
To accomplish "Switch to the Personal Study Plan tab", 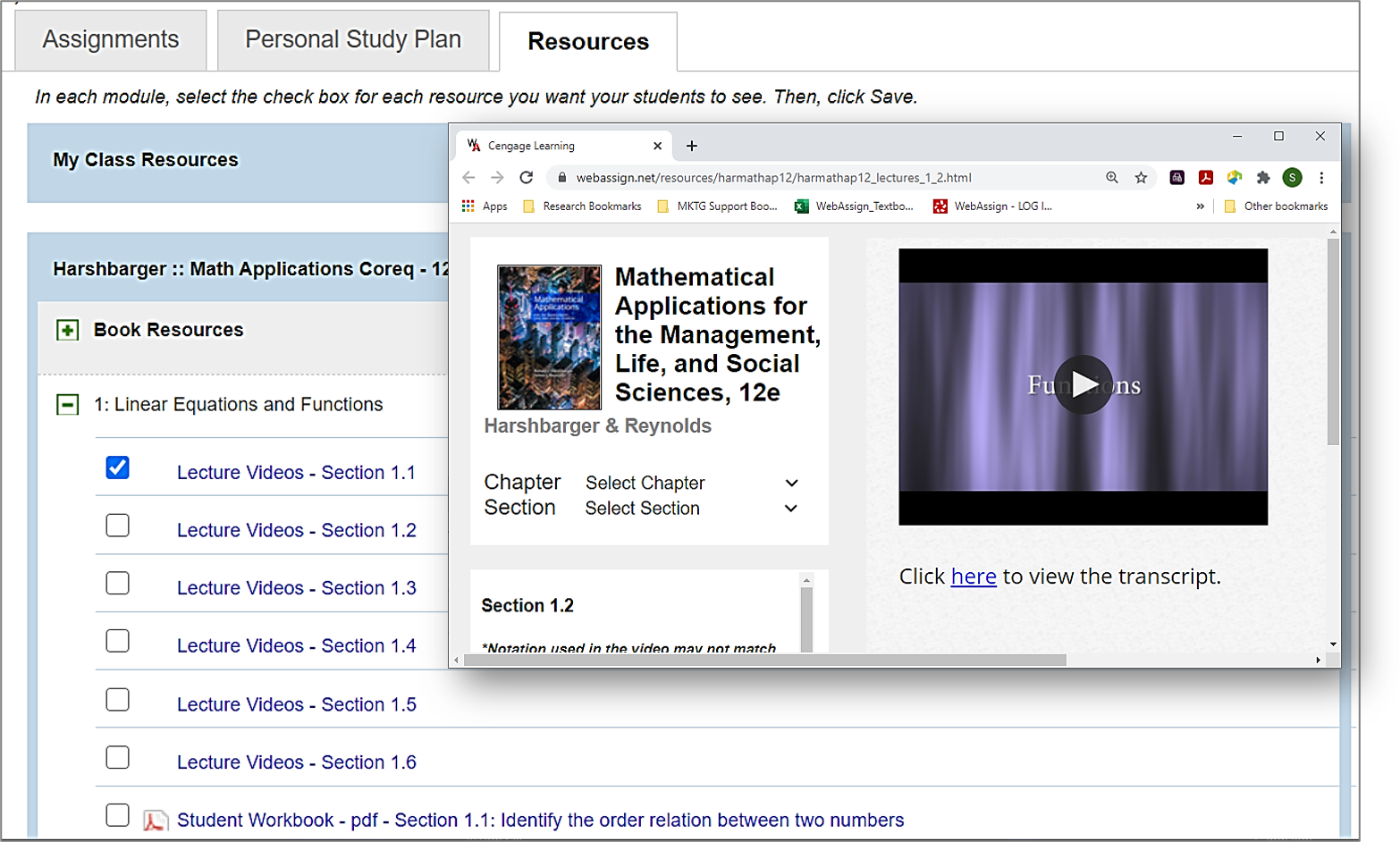I will [x=353, y=40].
